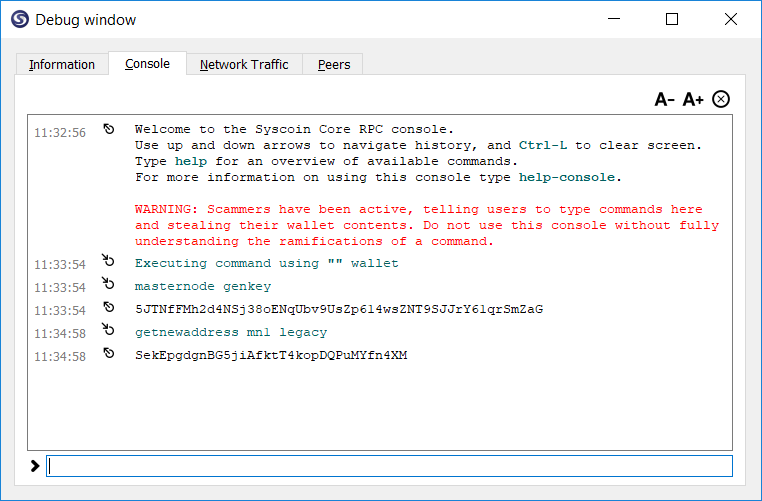Close the Debug window

(x=731, y=19)
